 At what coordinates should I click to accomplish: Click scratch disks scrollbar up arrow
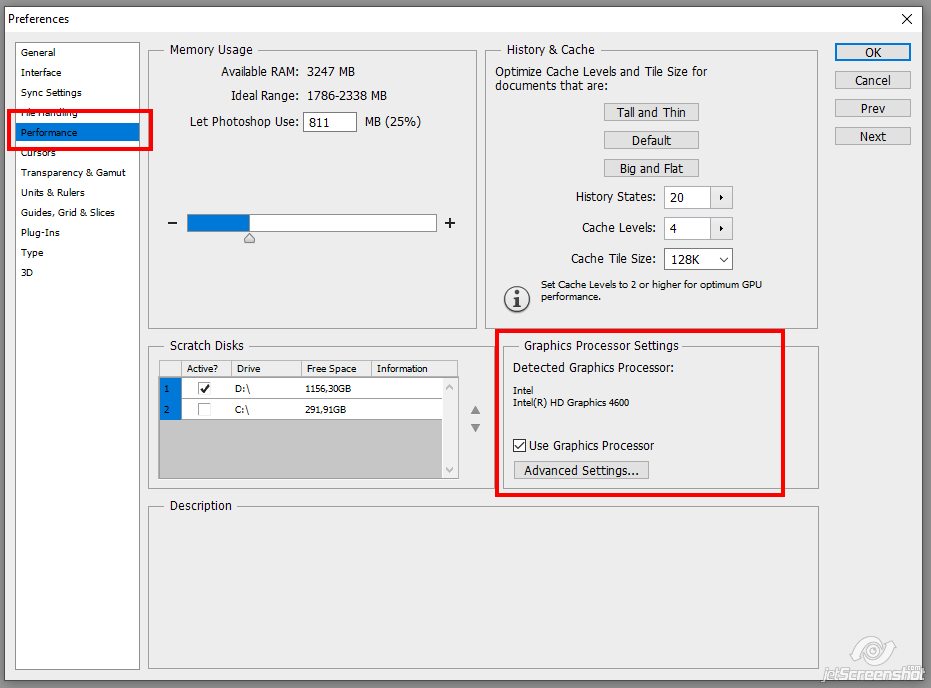pyautogui.click(x=449, y=388)
